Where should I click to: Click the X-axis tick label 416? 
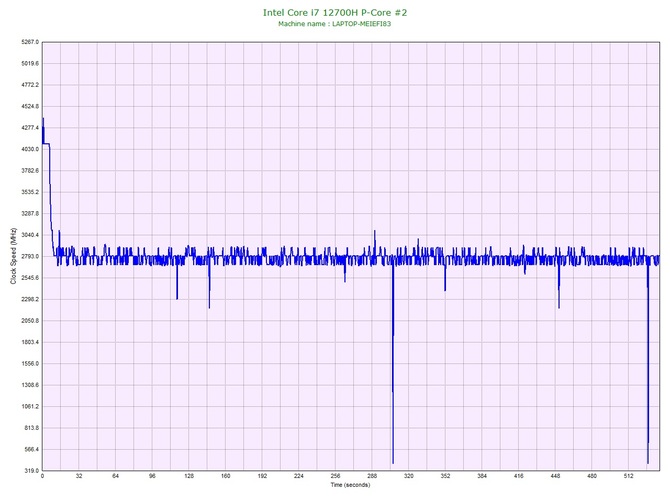pyautogui.click(x=519, y=476)
